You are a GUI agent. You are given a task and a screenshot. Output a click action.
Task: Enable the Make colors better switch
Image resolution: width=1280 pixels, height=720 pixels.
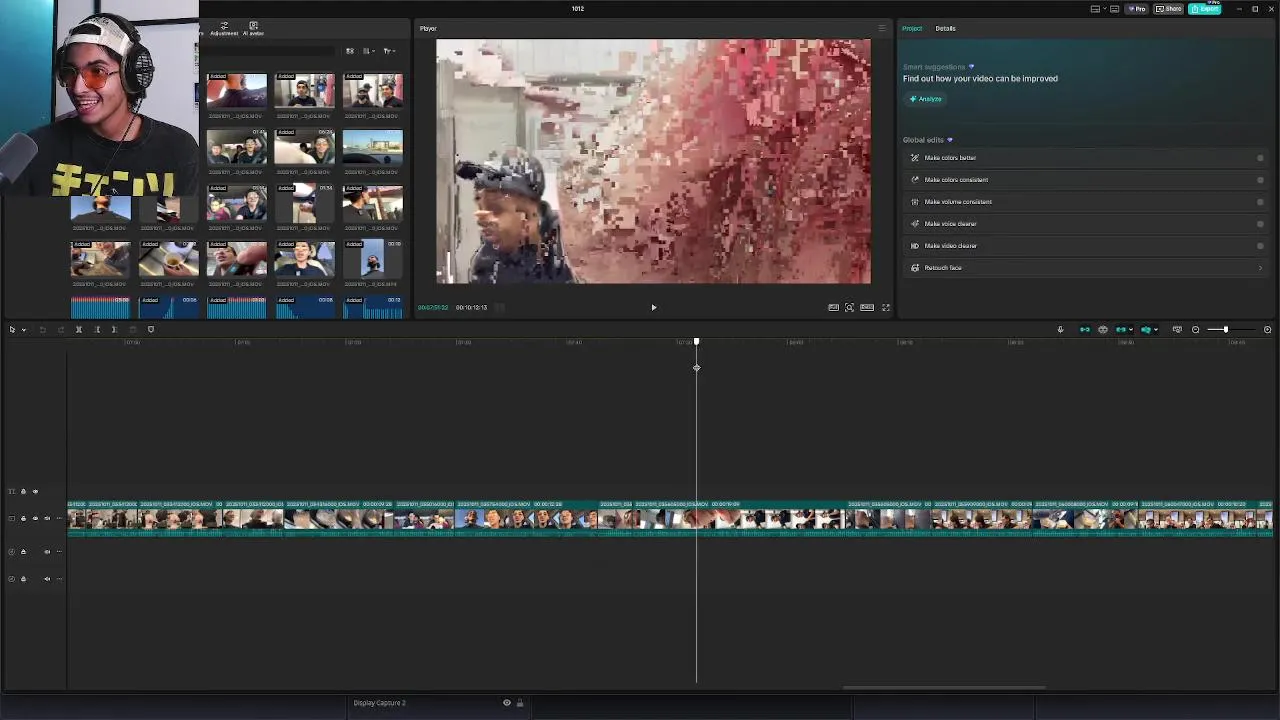click(1260, 158)
